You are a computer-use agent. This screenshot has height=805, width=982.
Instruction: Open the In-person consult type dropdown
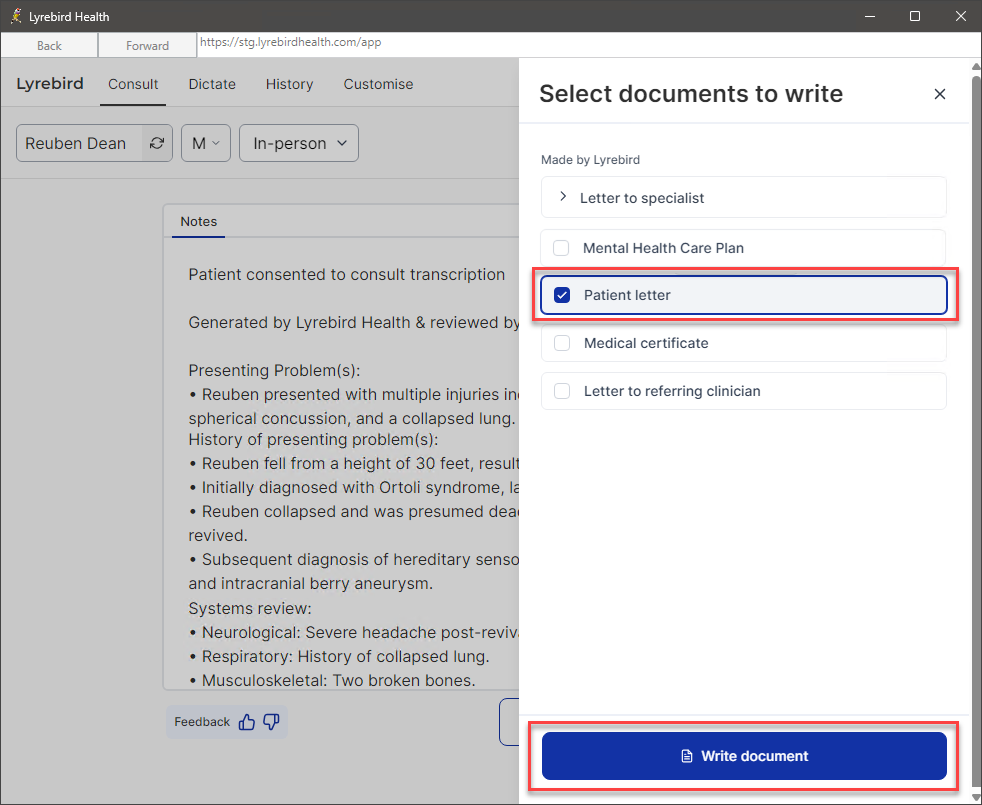point(299,143)
